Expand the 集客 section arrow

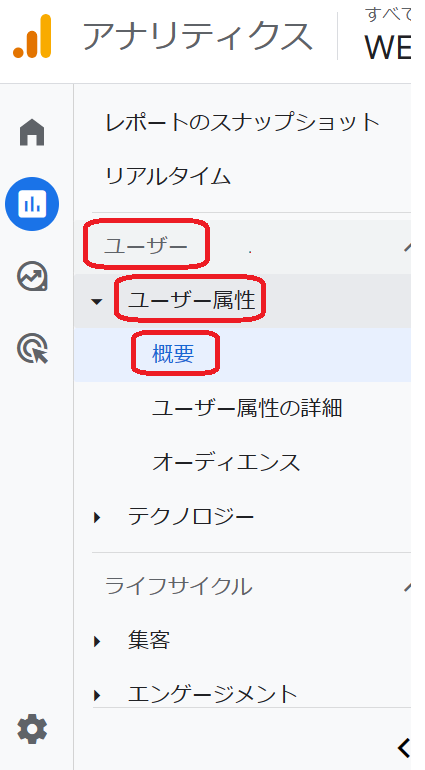point(97,641)
